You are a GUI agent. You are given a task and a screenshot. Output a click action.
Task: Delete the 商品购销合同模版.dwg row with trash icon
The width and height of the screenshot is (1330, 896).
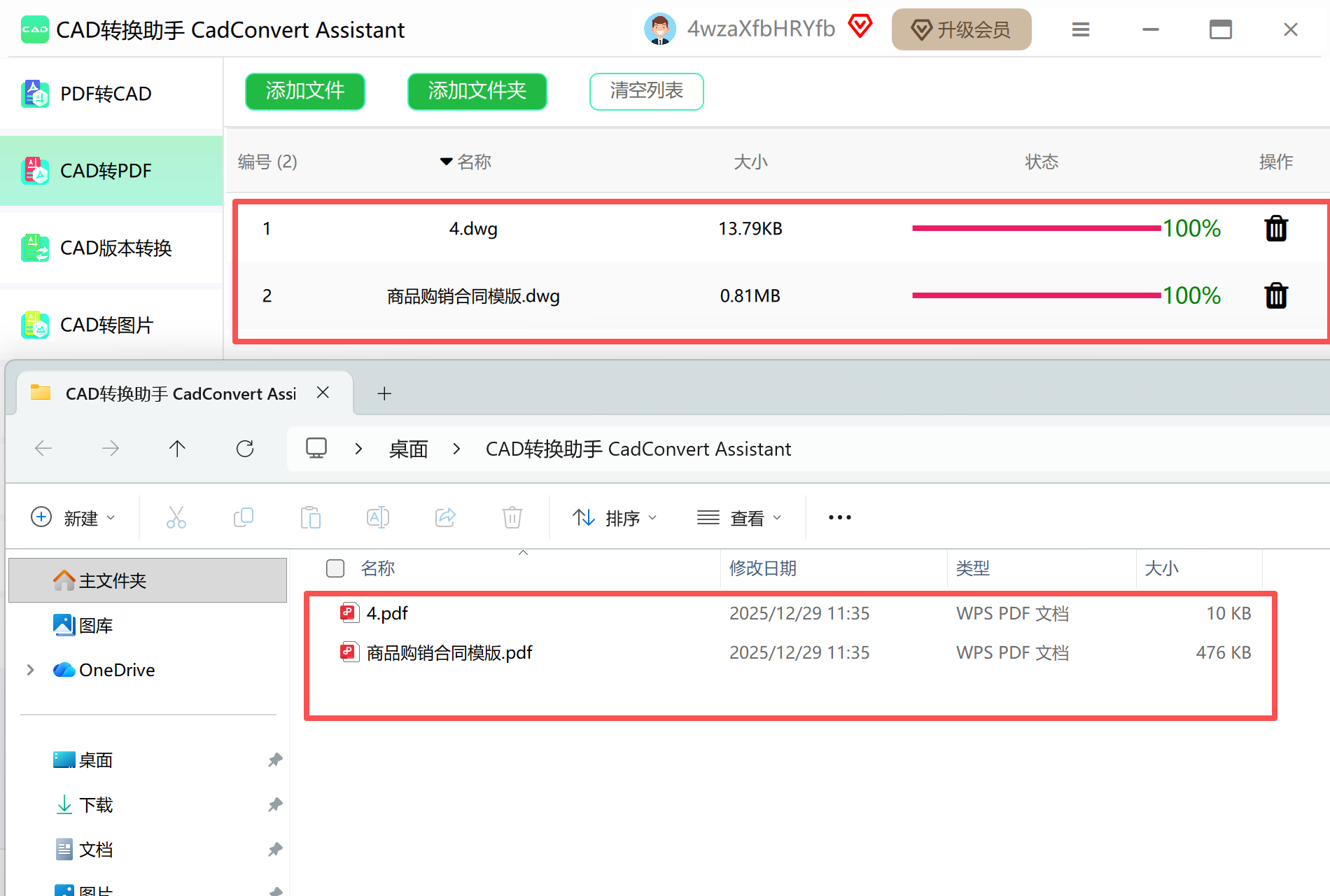(1276, 295)
